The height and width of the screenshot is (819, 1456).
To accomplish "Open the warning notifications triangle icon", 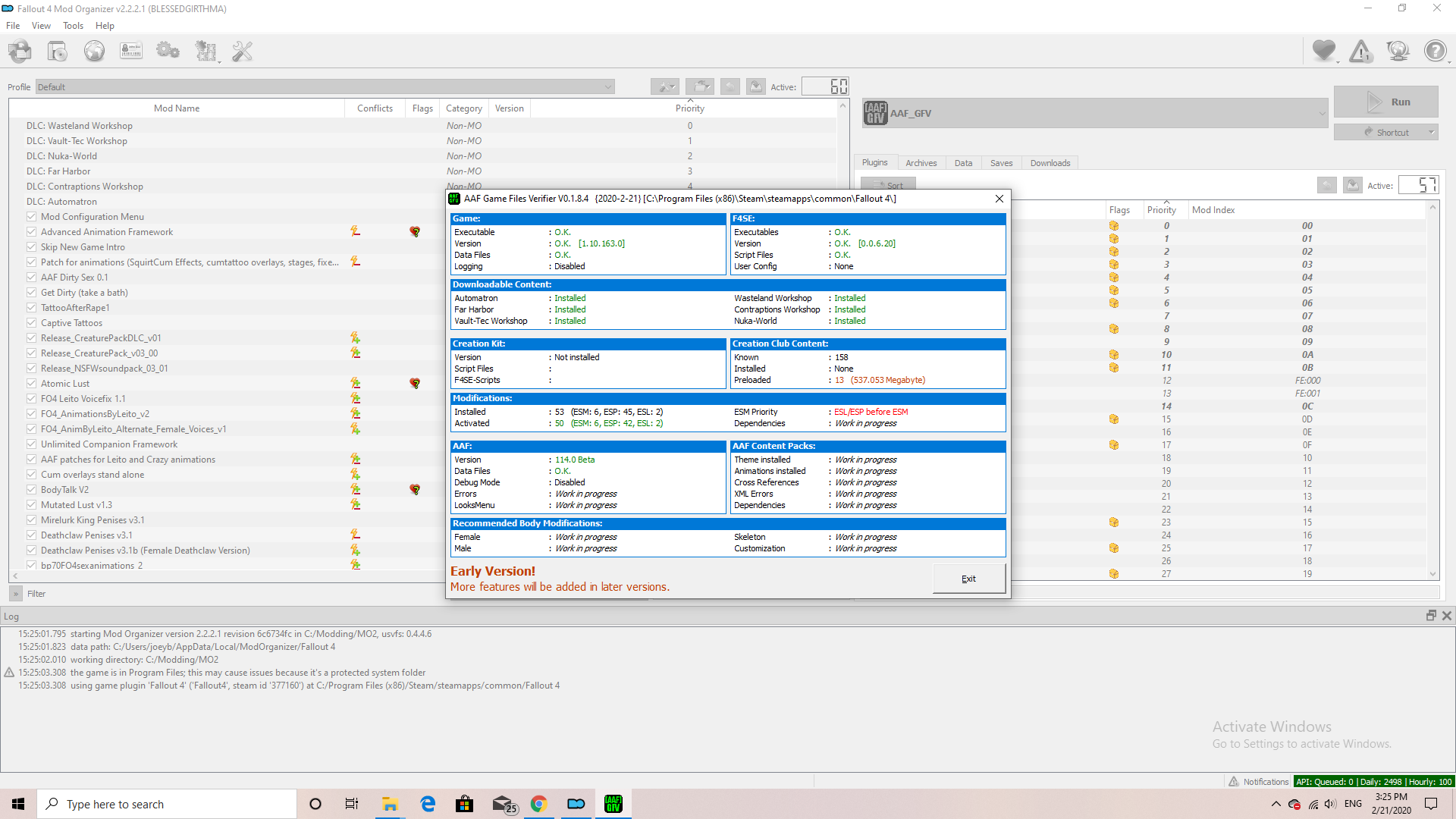I will [x=1361, y=51].
